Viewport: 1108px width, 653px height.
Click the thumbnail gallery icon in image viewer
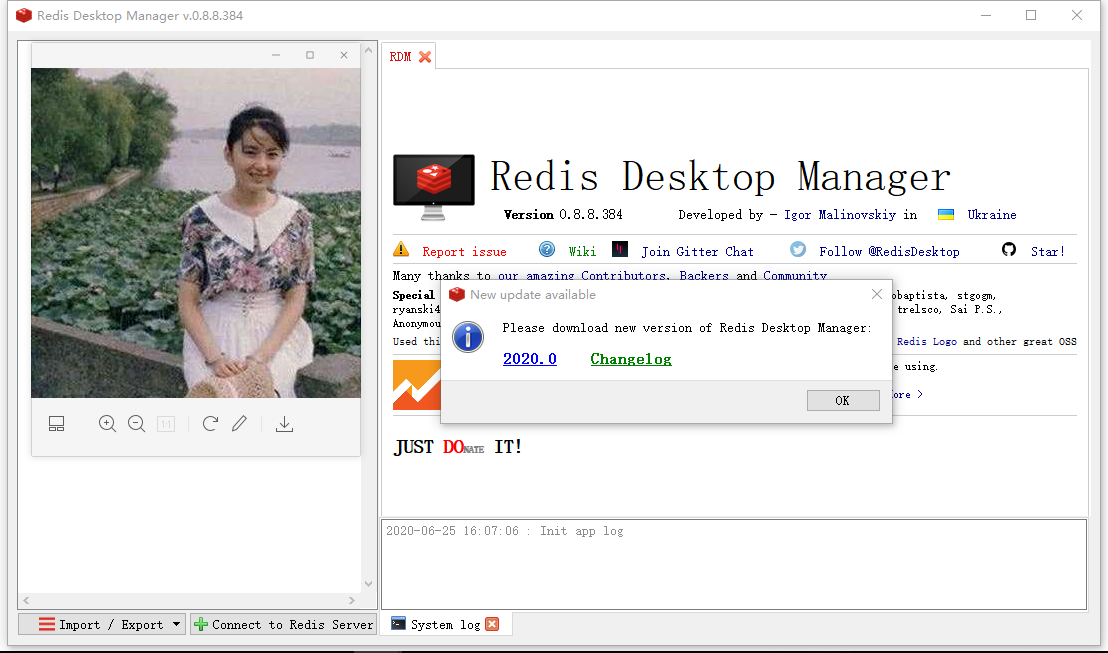(57, 424)
